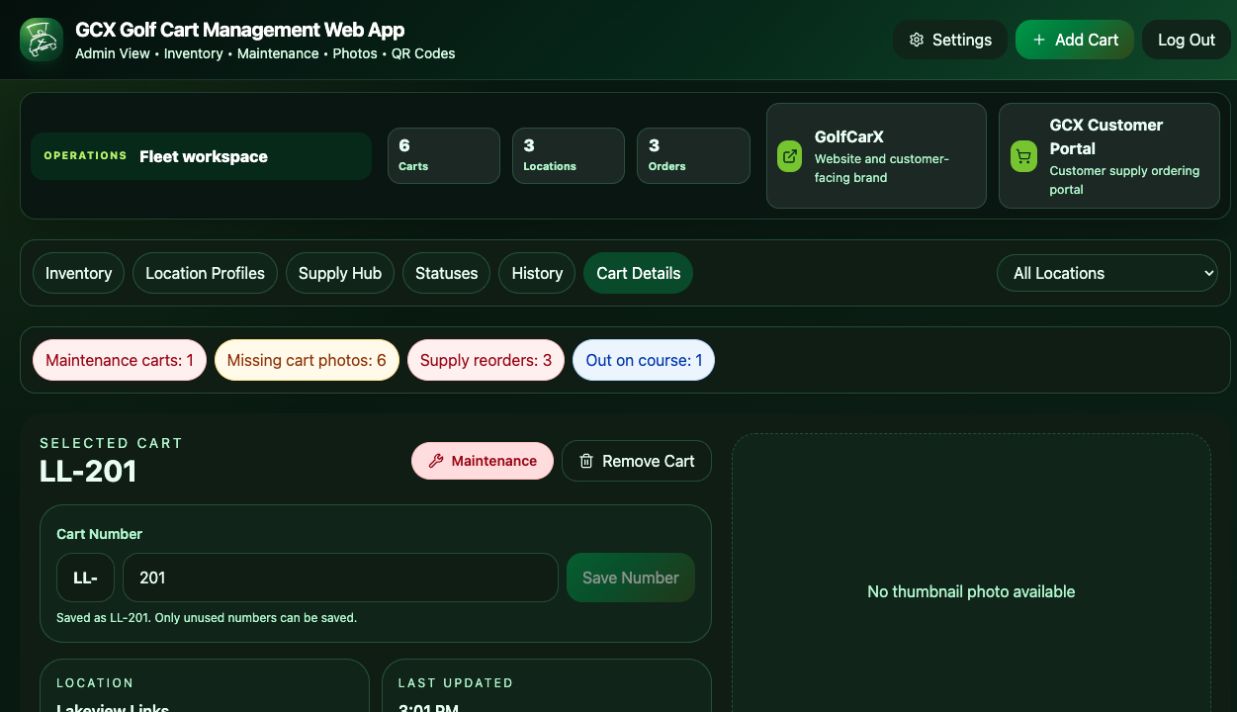Screen dimensions: 1237x712
Task: Click the LL- prefix box
Action: click(x=85, y=578)
